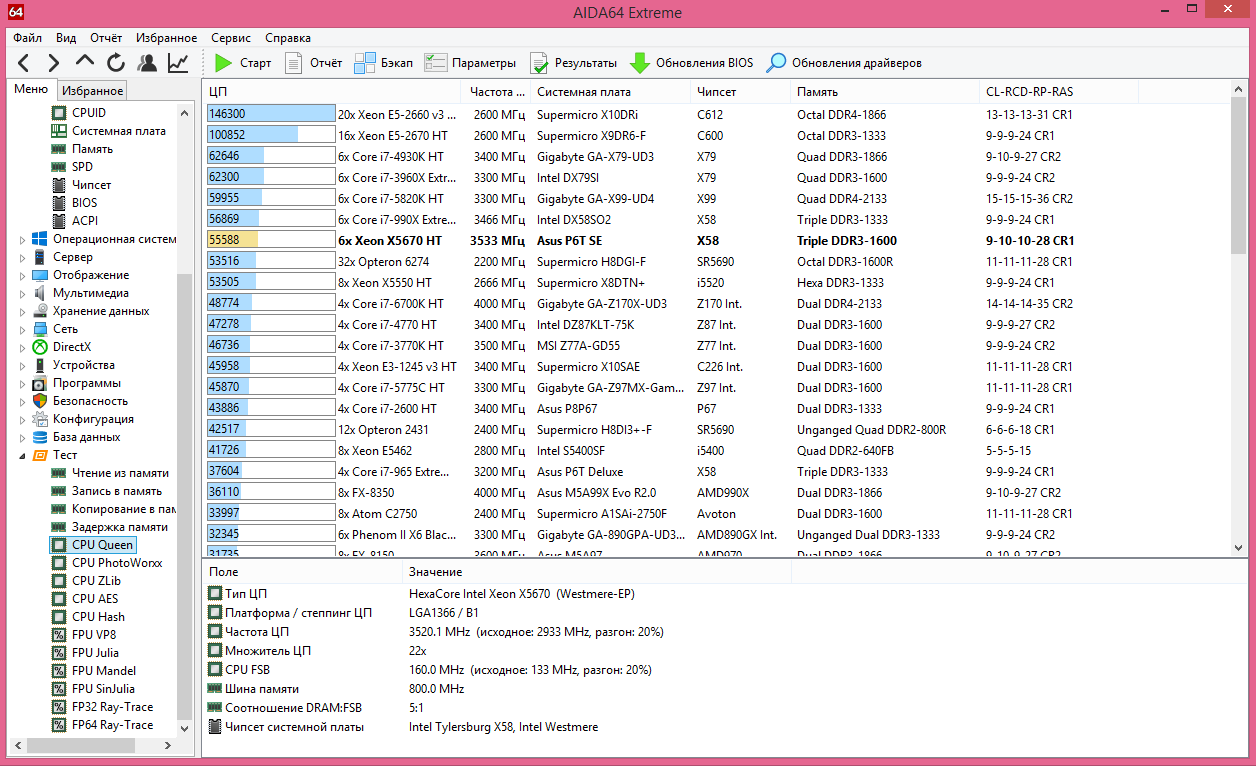The width and height of the screenshot is (1256, 766).
Task: Switch to the Избранное sidebar tab
Action: pyautogui.click(x=92, y=91)
